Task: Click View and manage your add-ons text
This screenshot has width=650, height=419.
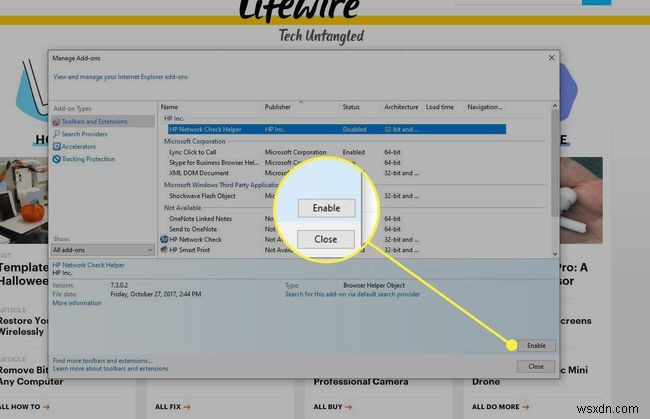Action: click(120, 77)
